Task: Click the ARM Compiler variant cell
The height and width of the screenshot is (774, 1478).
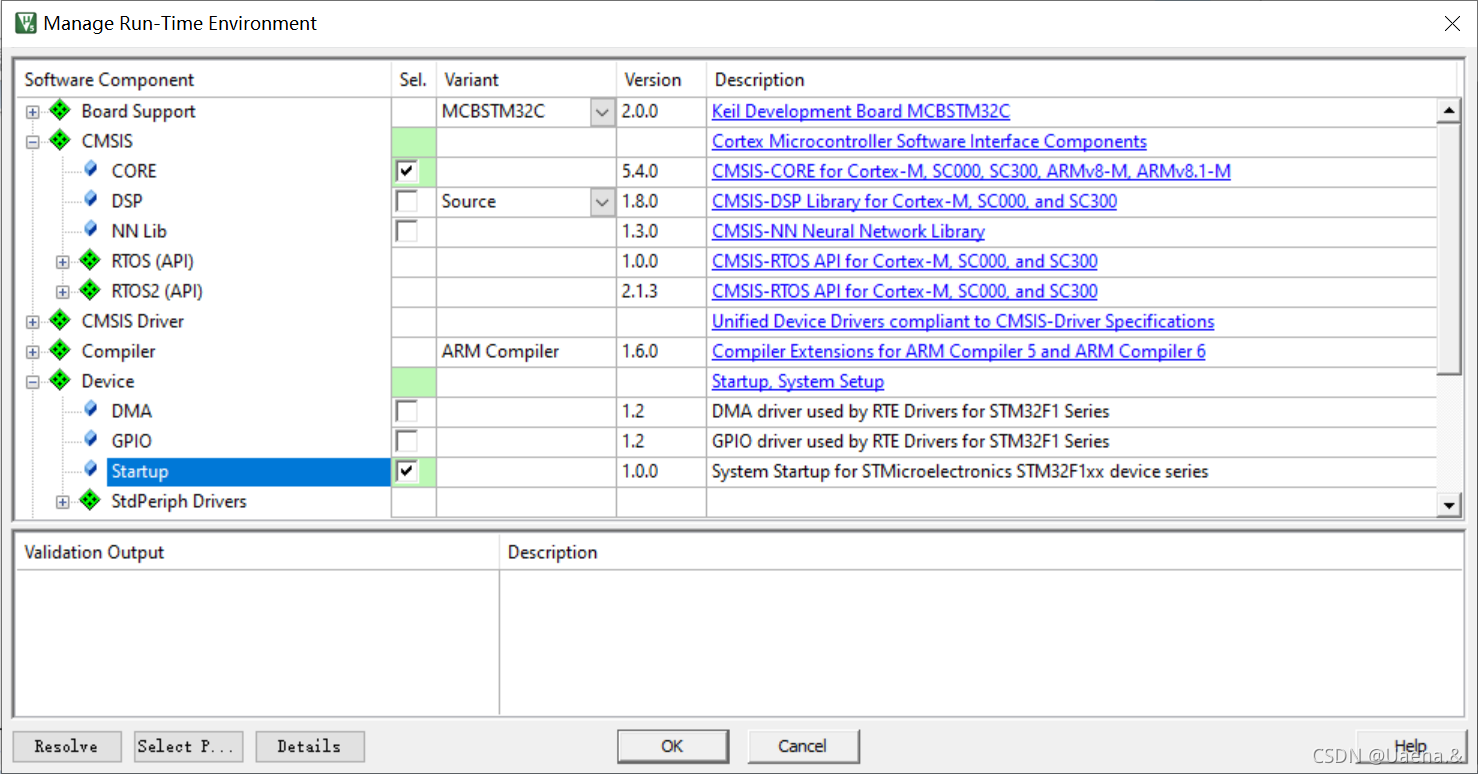Action: tap(526, 351)
